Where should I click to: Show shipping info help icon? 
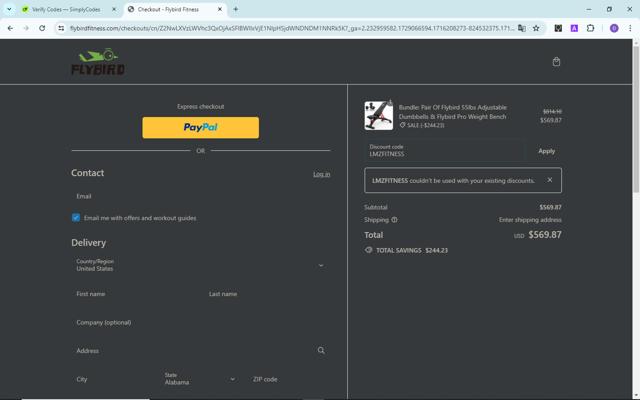pyautogui.click(x=394, y=220)
